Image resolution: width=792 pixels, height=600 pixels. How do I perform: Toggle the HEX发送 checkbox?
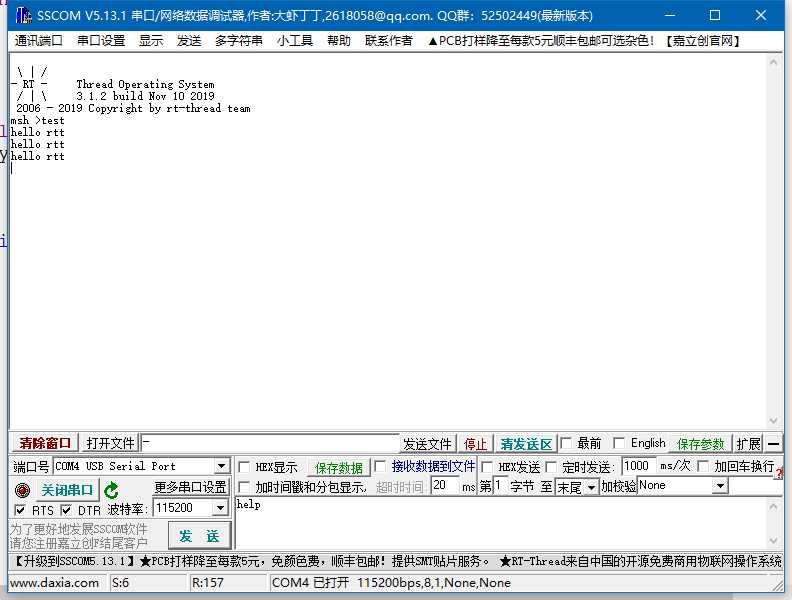[486, 467]
